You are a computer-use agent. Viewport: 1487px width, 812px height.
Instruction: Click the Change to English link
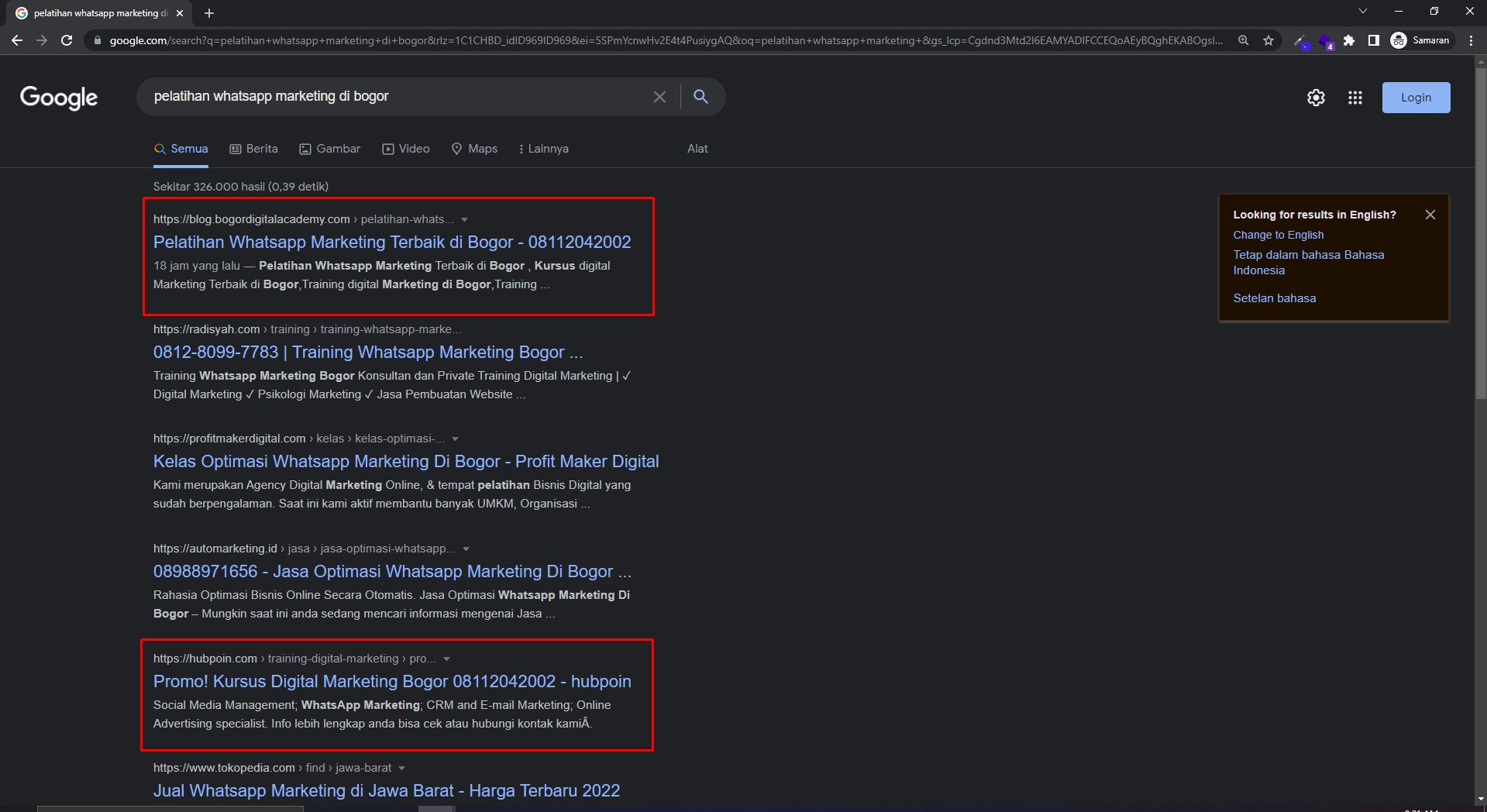pos(1279,235)
